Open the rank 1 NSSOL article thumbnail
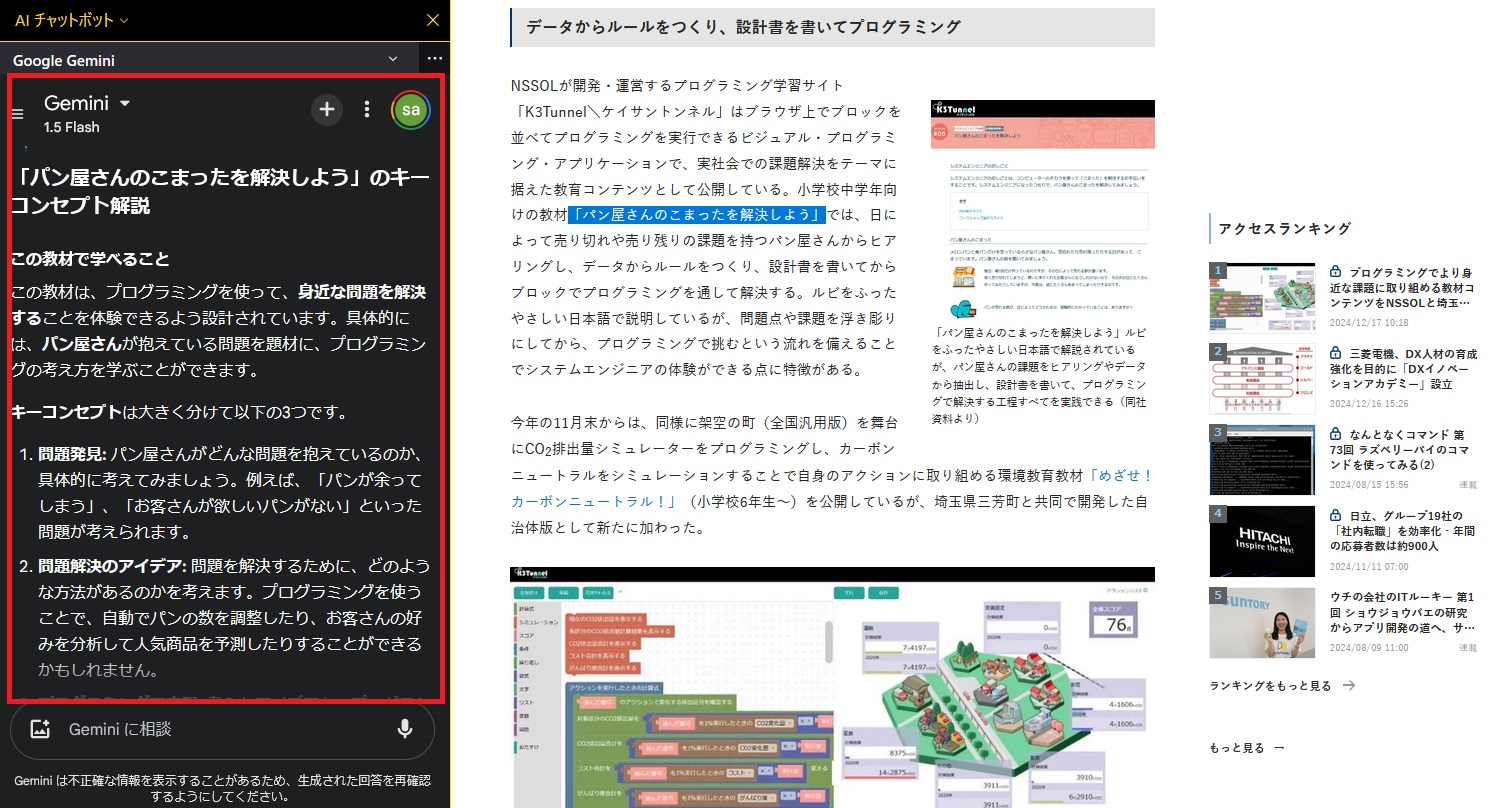Viewport: 1490px width, 808px height. tap(1262, 298)
